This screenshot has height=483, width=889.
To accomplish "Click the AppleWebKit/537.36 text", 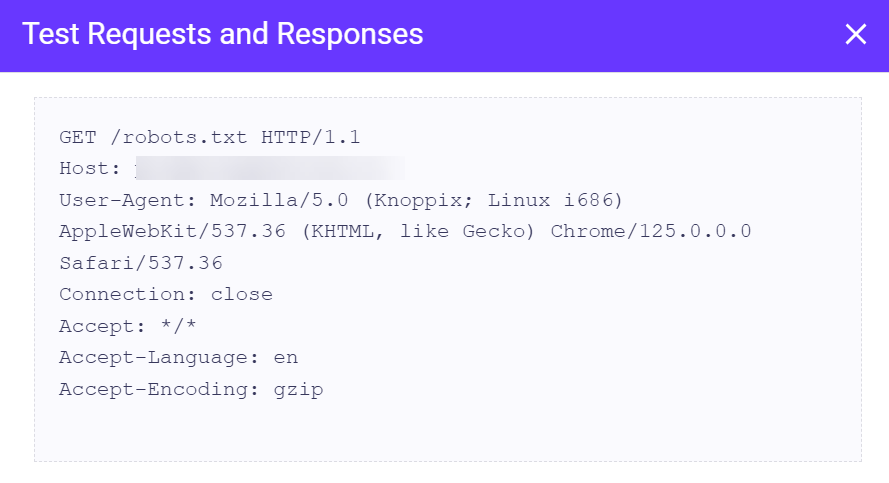I will [x=172, y=231].
